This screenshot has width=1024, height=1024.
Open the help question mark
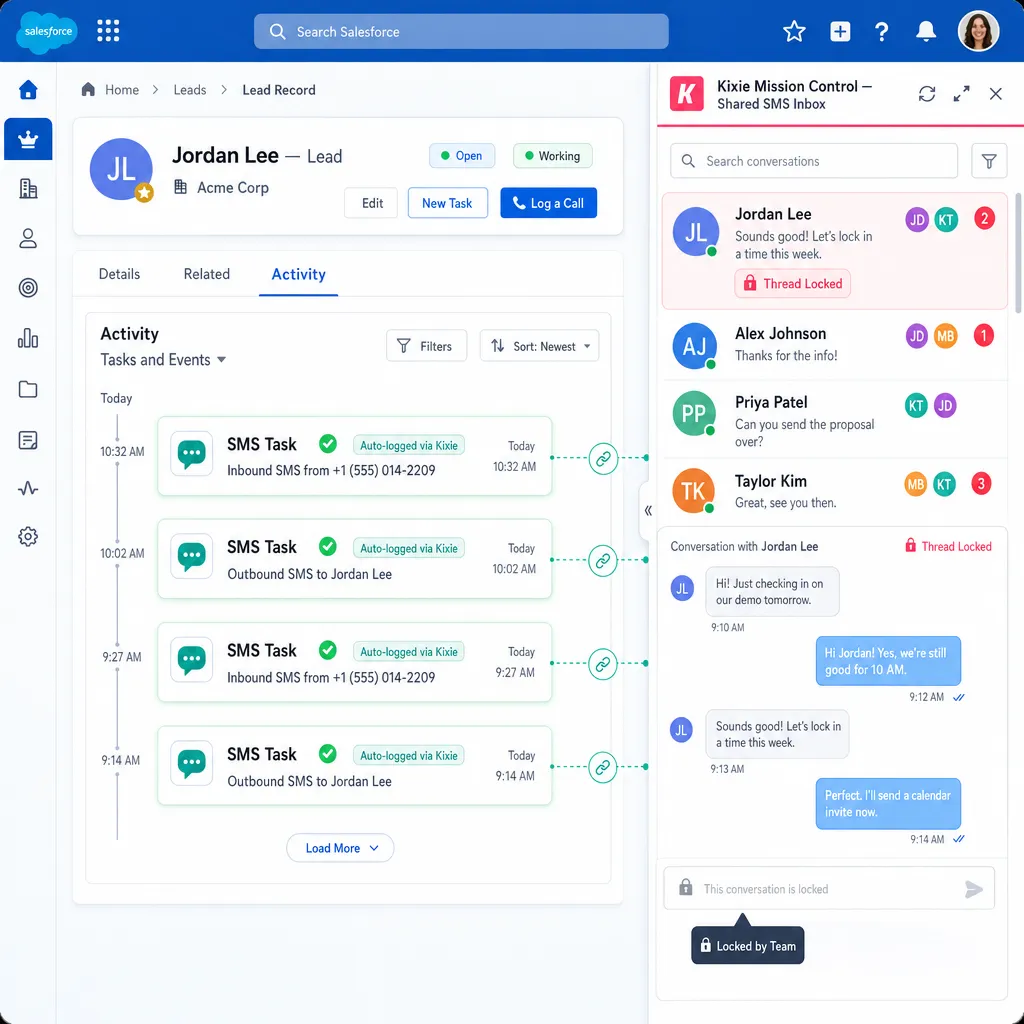pos(882,31)
